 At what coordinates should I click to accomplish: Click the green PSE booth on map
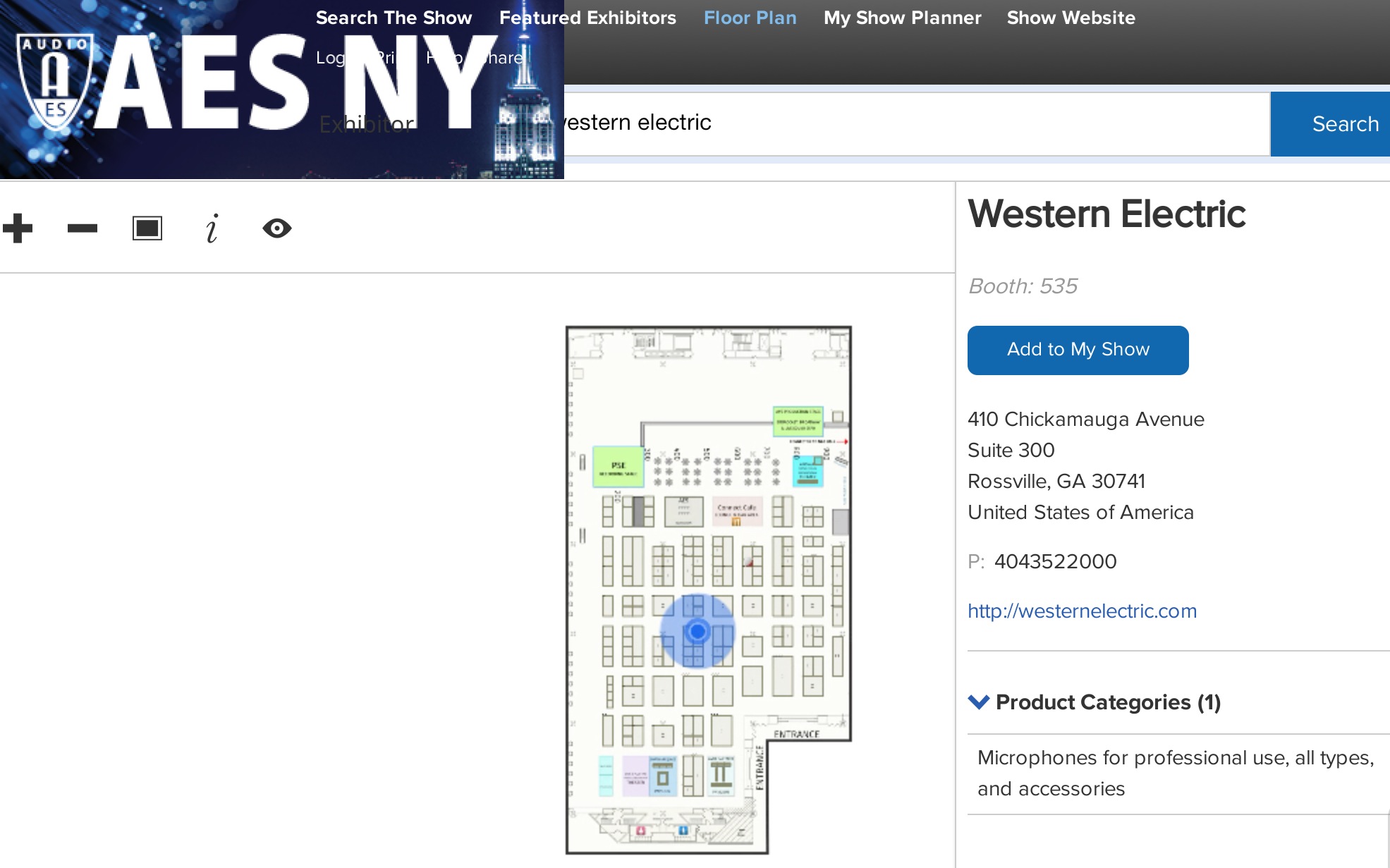click(x=618, y=467)
